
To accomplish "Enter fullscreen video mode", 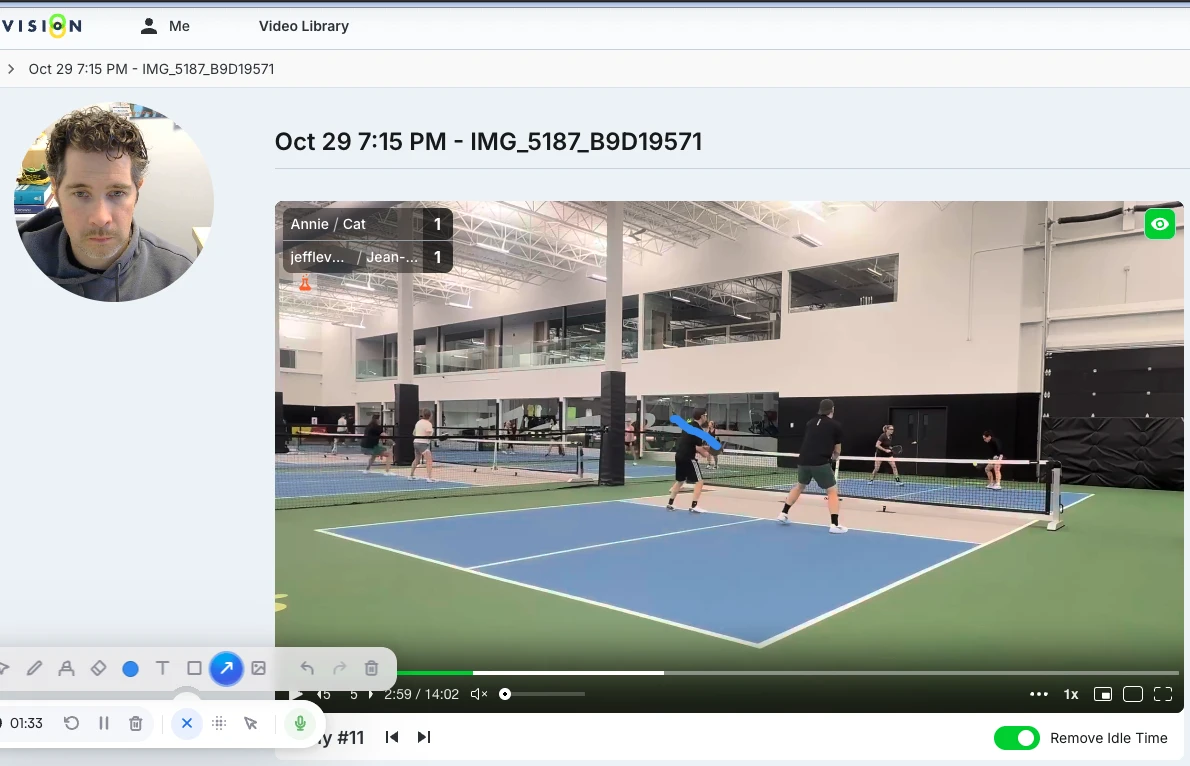I will pyautogui.click(x=1163, y=693).
